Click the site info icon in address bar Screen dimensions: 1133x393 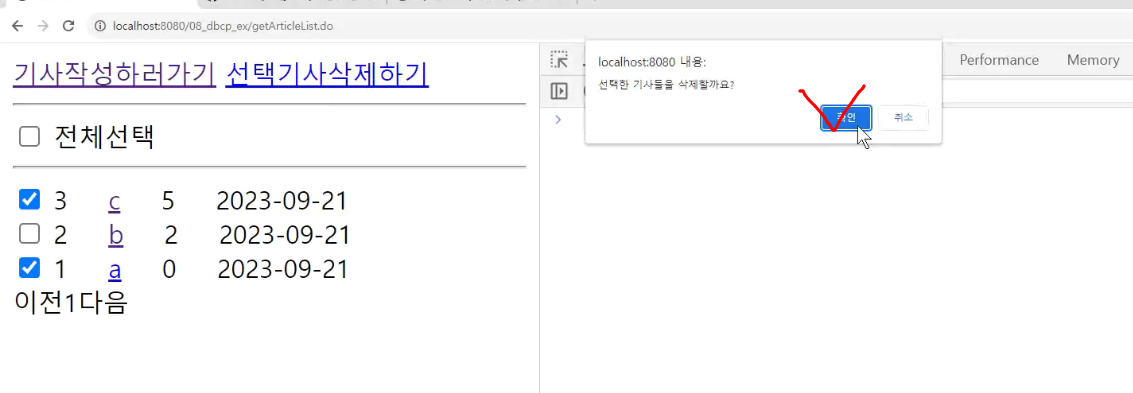point(100,27)
